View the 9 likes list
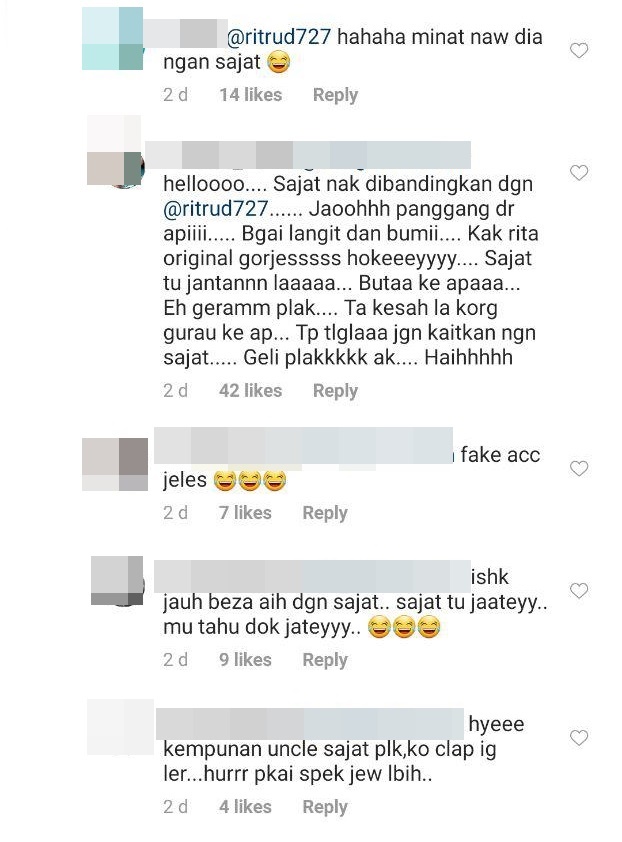 point(245,660)
